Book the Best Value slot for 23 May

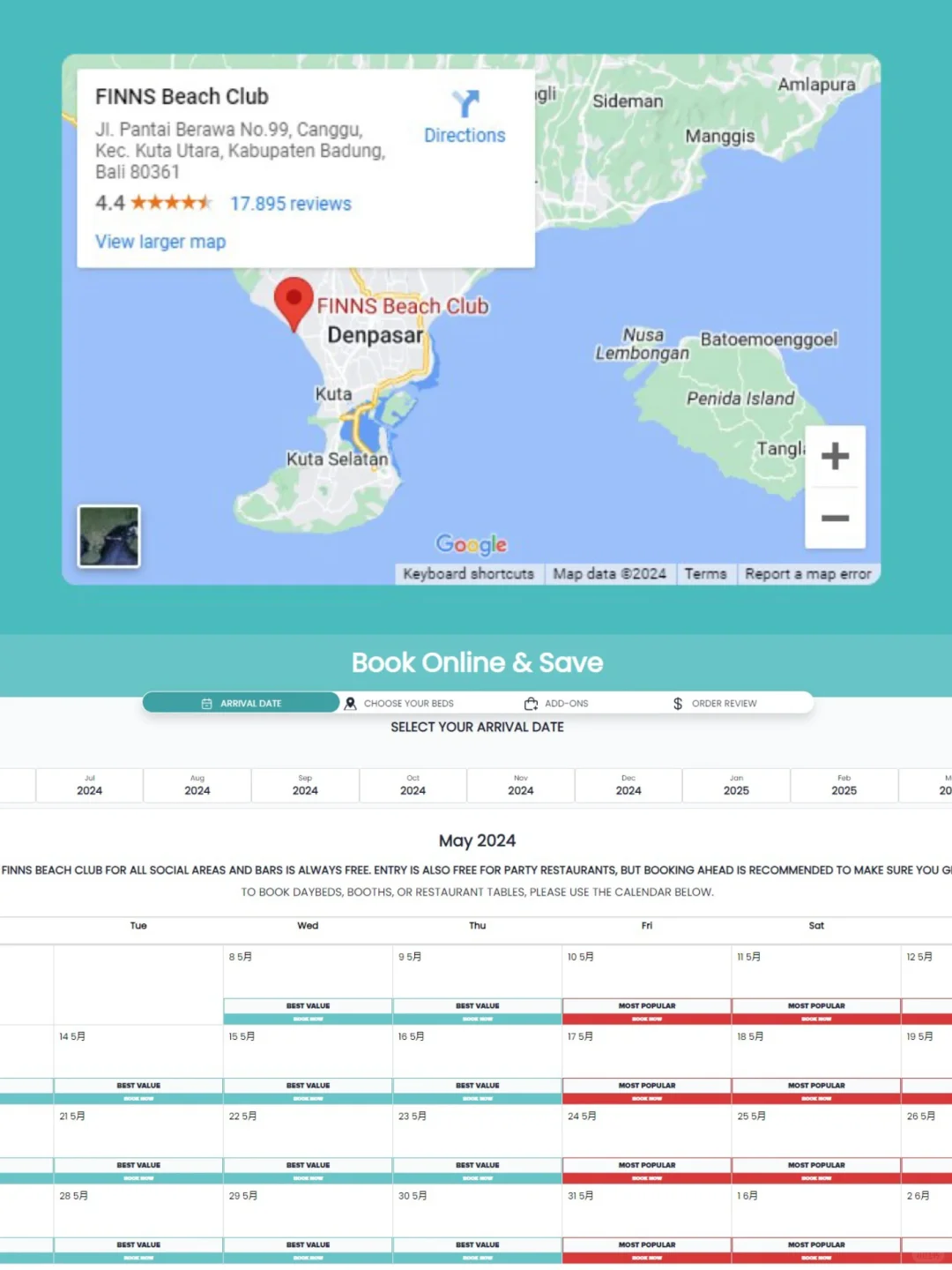[478, 1170]
